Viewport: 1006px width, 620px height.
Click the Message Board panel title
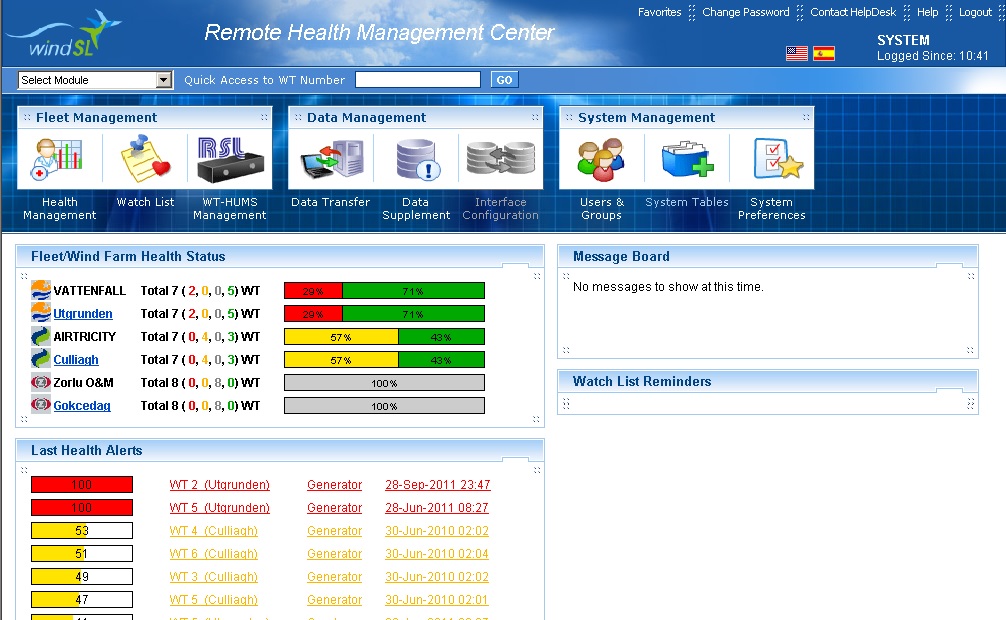point(621,257)
